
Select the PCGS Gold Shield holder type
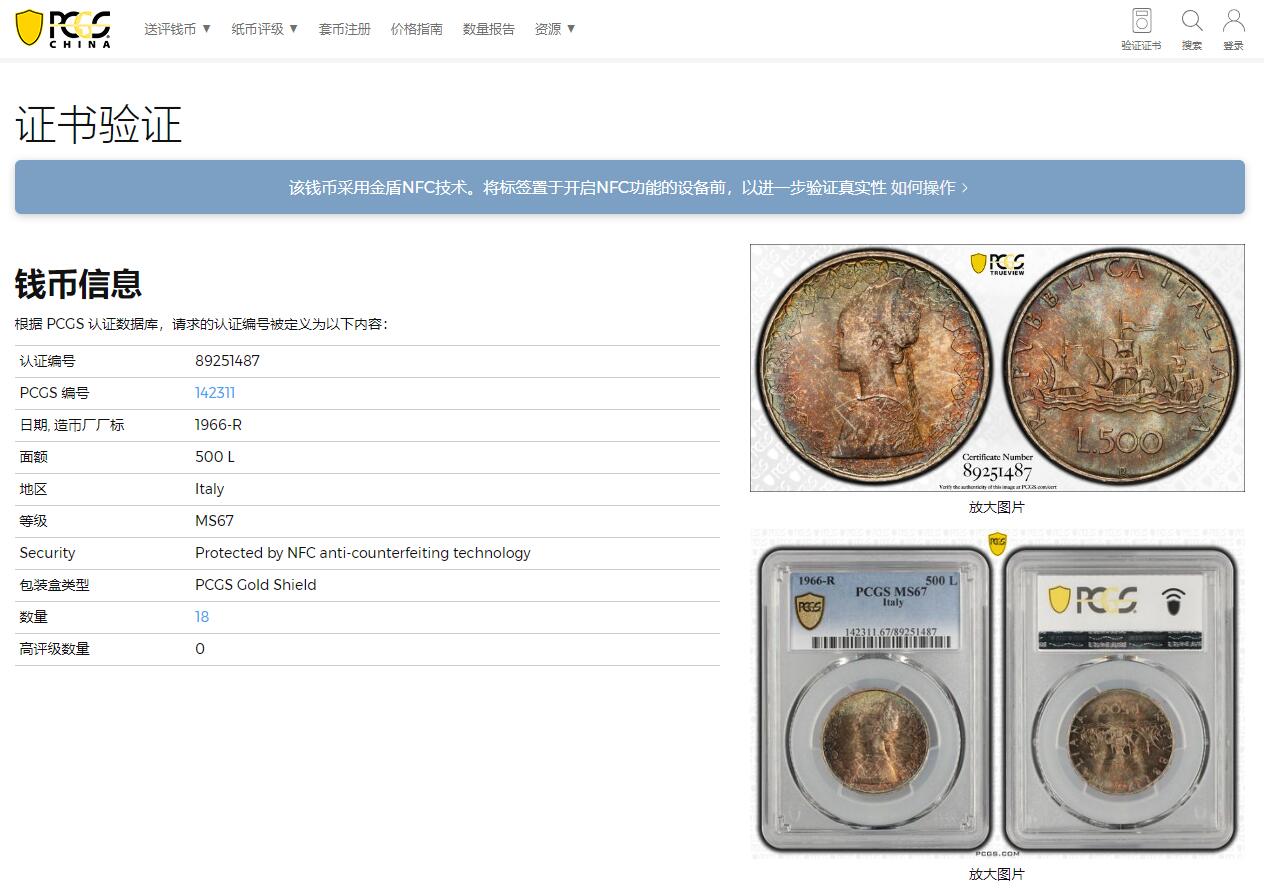coord(256,585)
